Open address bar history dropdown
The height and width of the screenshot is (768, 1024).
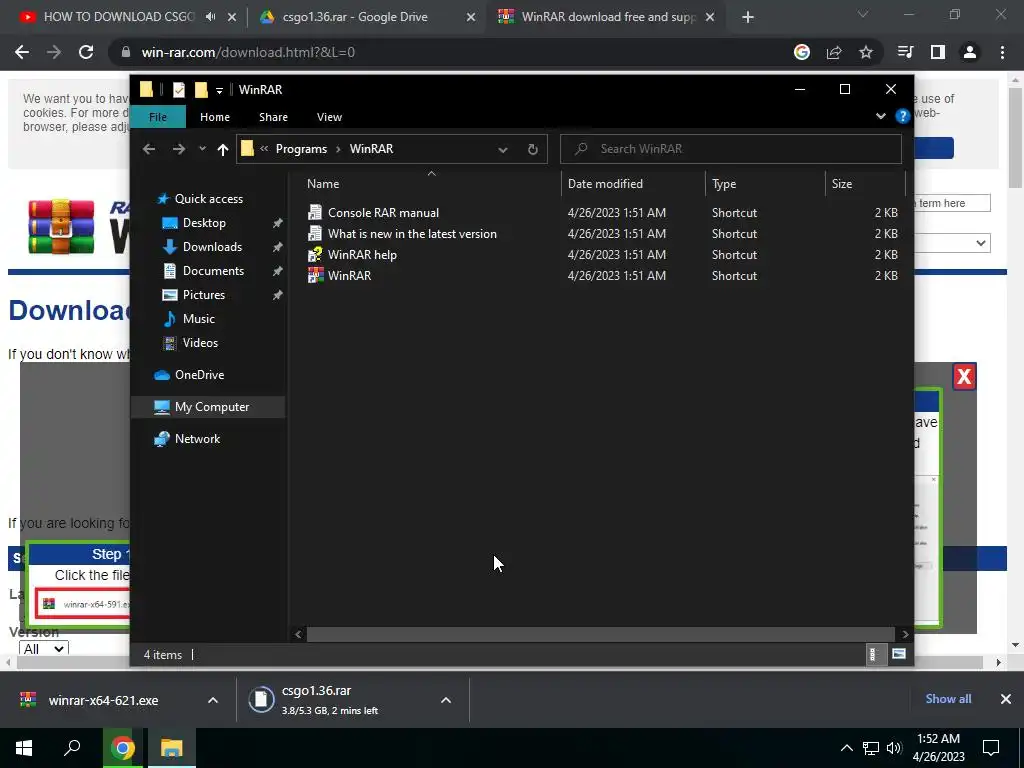pyautogui.click(x=503, y=150)
